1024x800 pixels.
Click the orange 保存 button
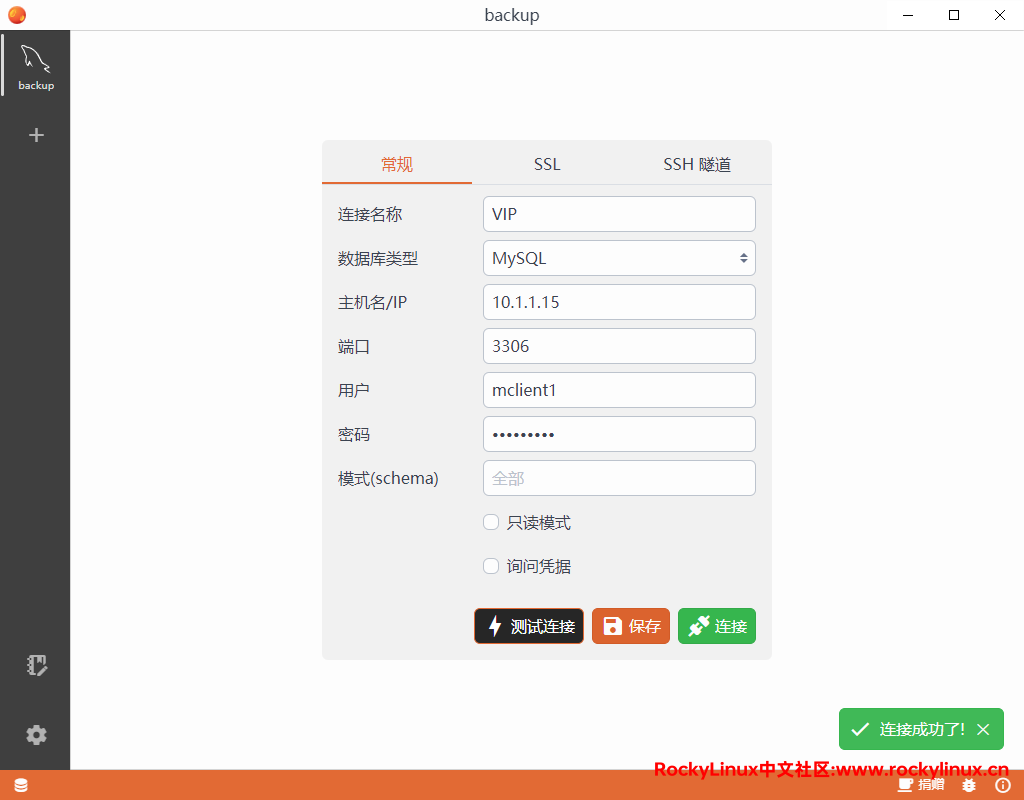[x=631, y=626]
